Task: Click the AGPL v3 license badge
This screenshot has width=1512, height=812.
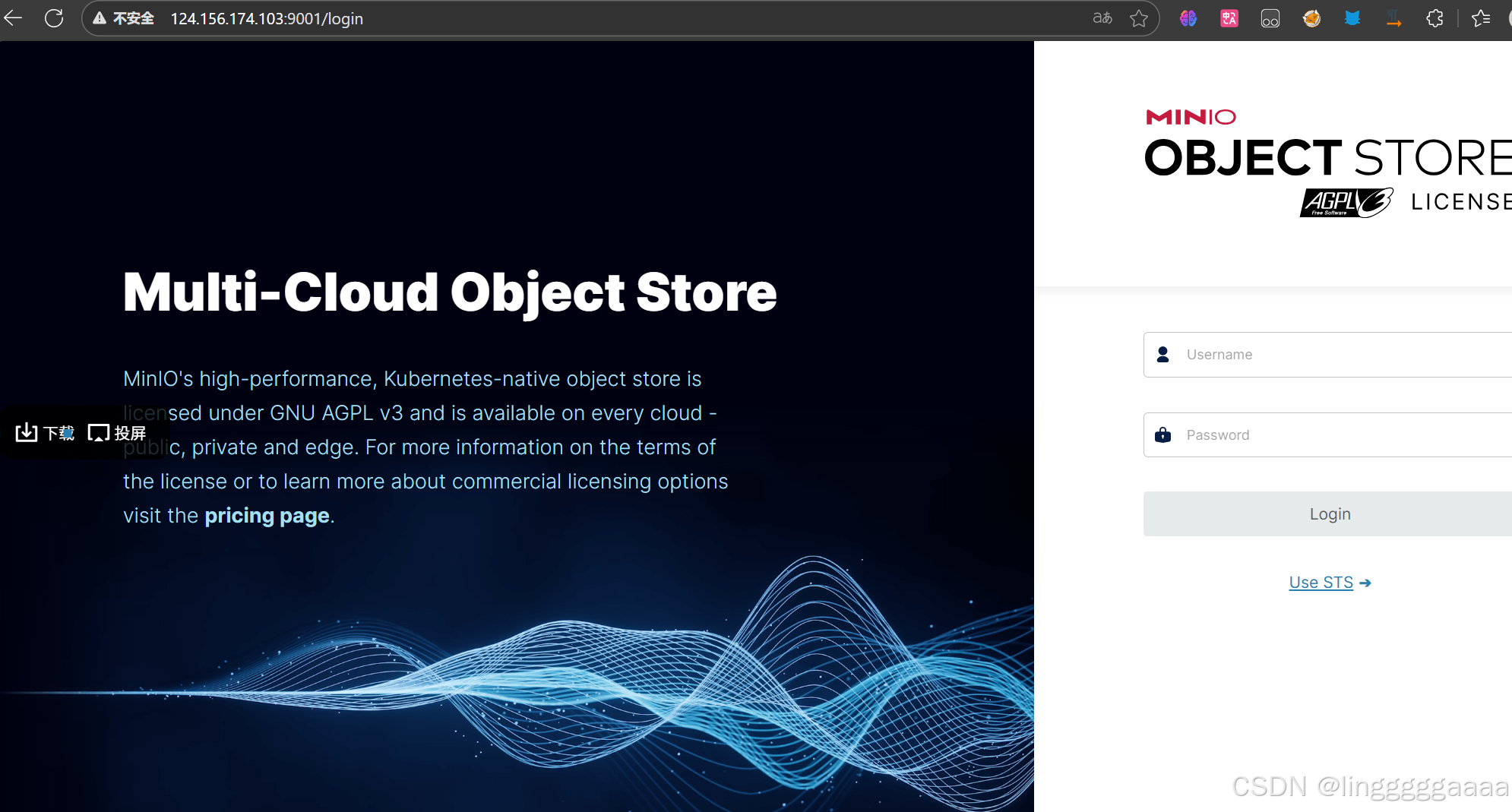Action: click(x=1346, y=202)
